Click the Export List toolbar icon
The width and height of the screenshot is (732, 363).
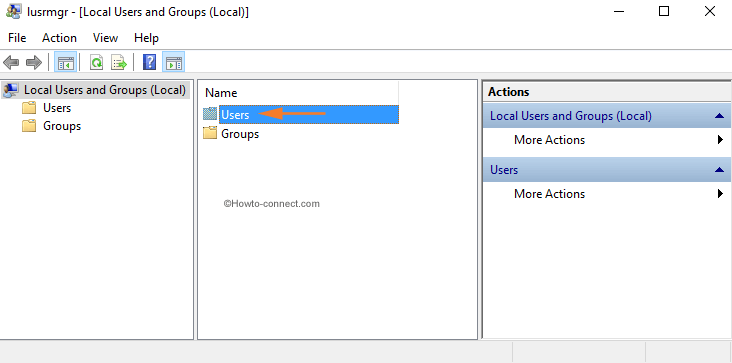119,62
